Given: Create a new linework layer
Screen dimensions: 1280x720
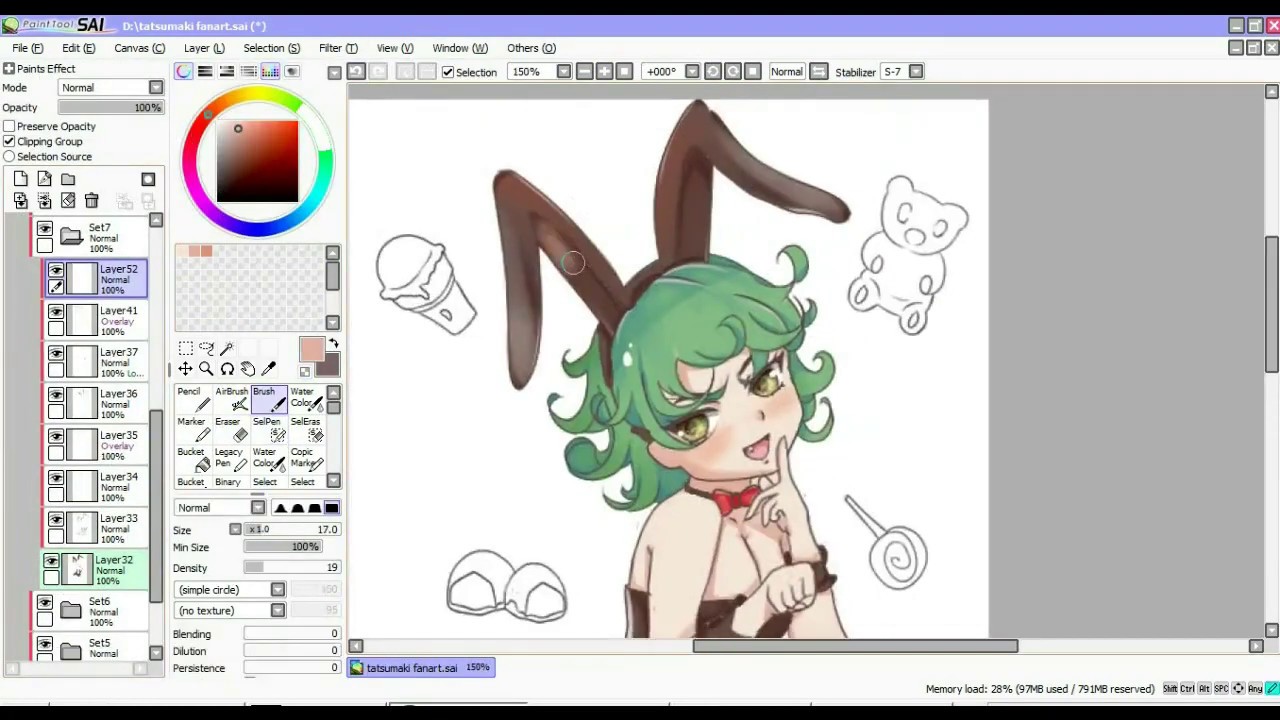Looking at the screenshot, I should pyautogui.click(x=44, y=179).
